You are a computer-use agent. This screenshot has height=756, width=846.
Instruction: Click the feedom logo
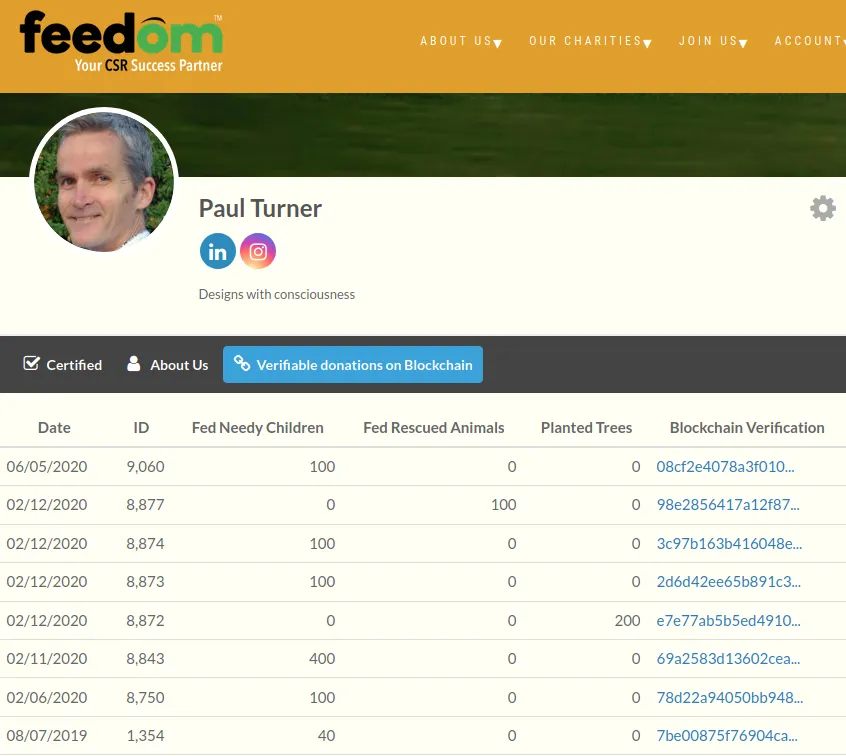coord(121,42)
